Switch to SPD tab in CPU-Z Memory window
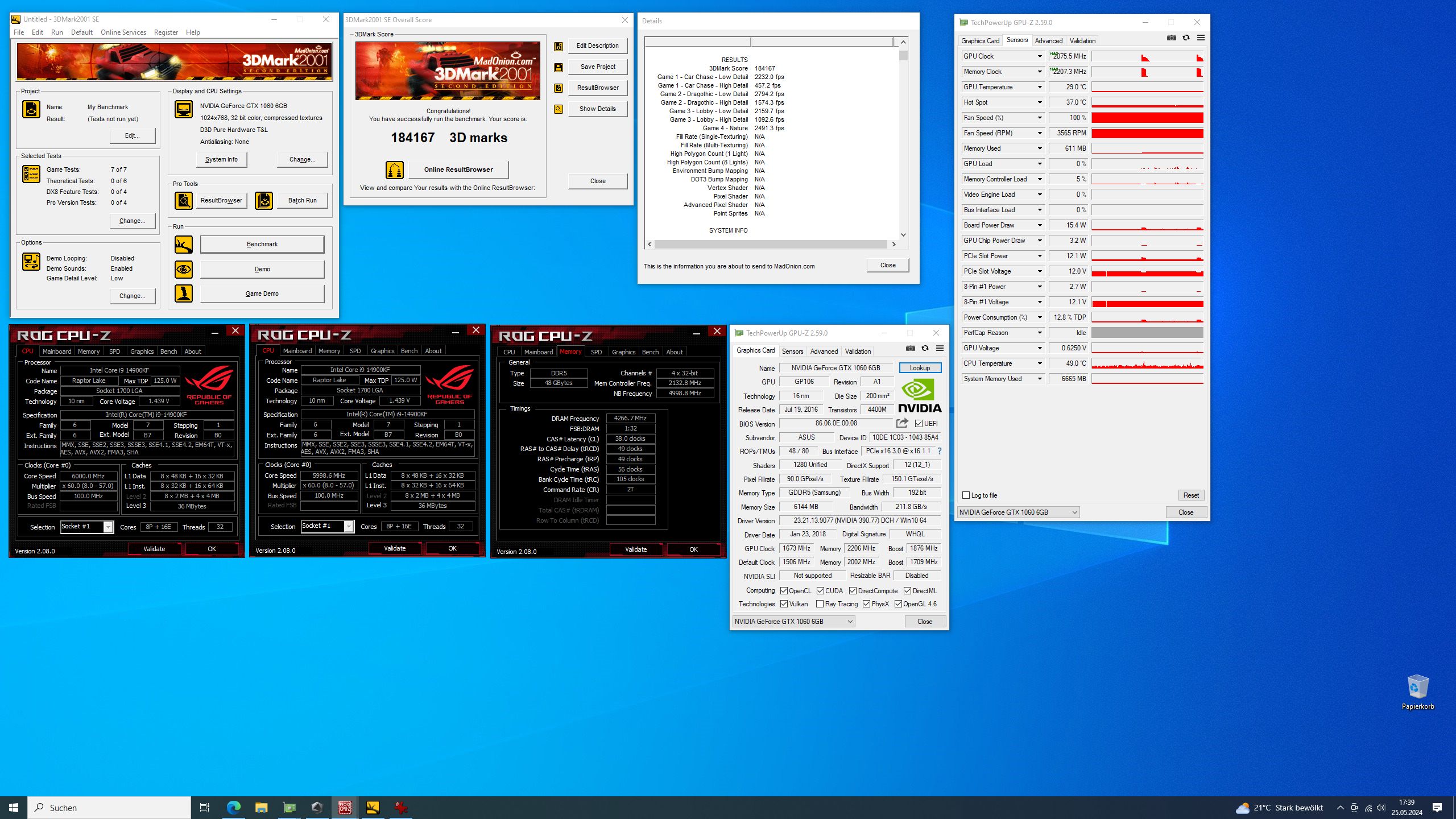 596,352
